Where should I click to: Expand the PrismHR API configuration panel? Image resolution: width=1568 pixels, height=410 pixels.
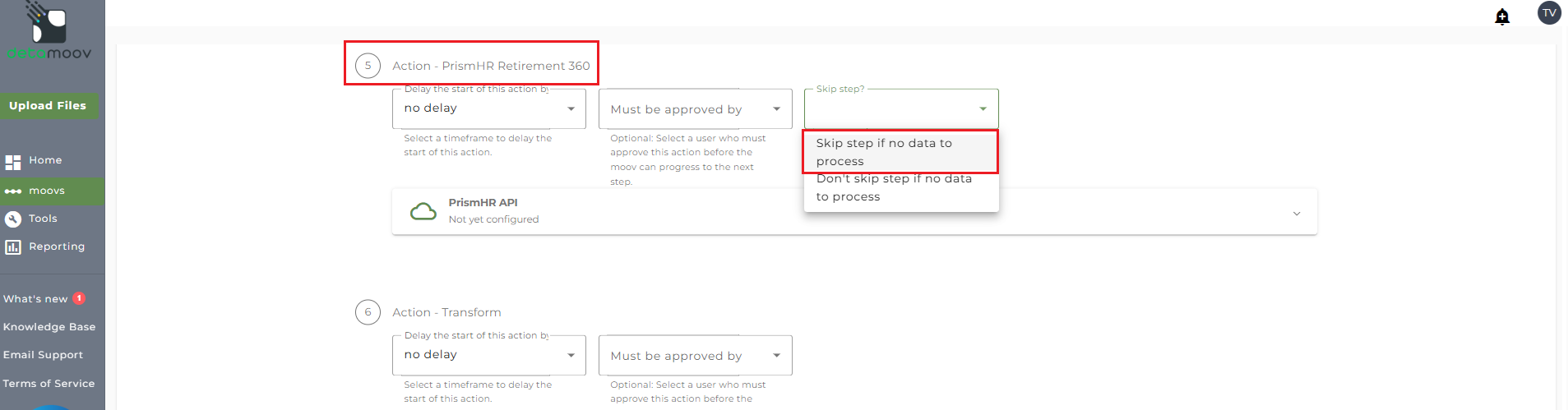point(1297,214)
